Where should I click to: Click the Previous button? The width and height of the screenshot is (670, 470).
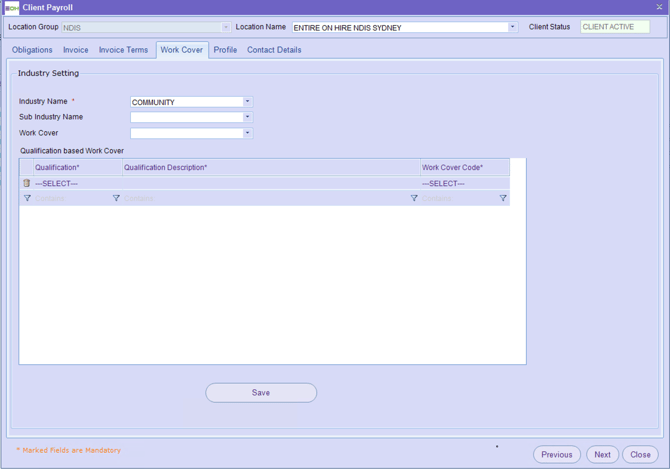[557, 454]
